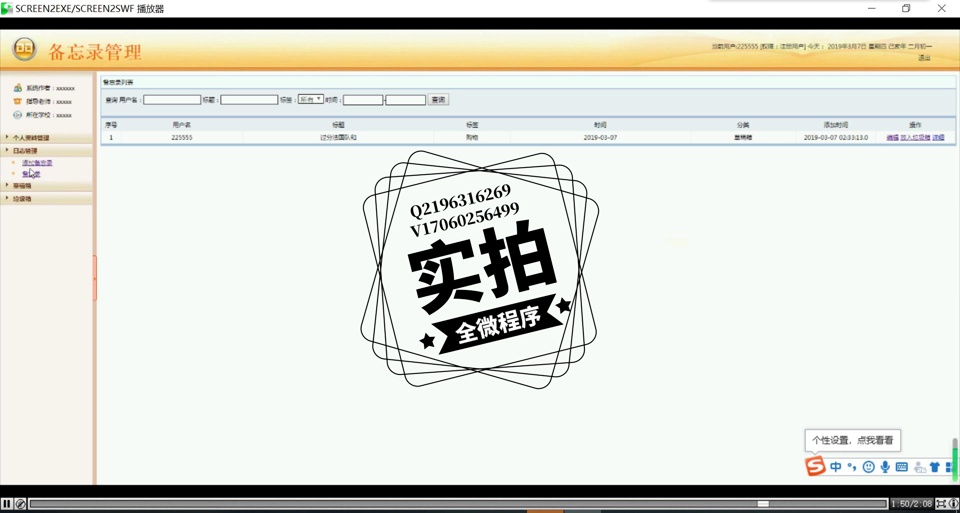Click the Sogou S input method logo
This screenshot has height=513, width=960.
[815, 466]
